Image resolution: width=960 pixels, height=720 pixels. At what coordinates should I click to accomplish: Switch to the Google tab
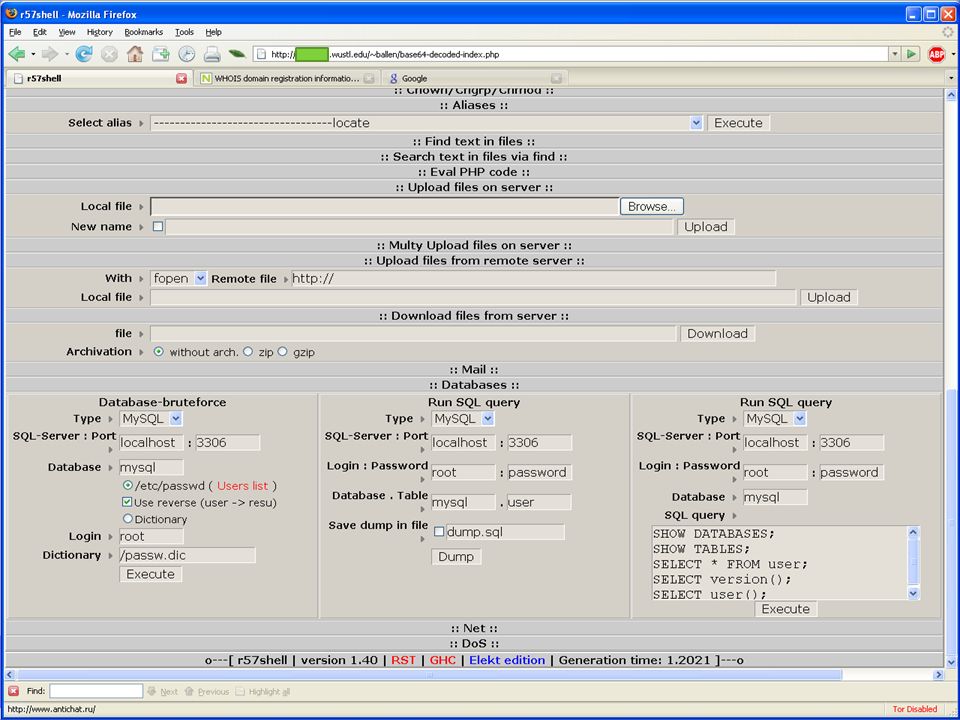[475, 78]
